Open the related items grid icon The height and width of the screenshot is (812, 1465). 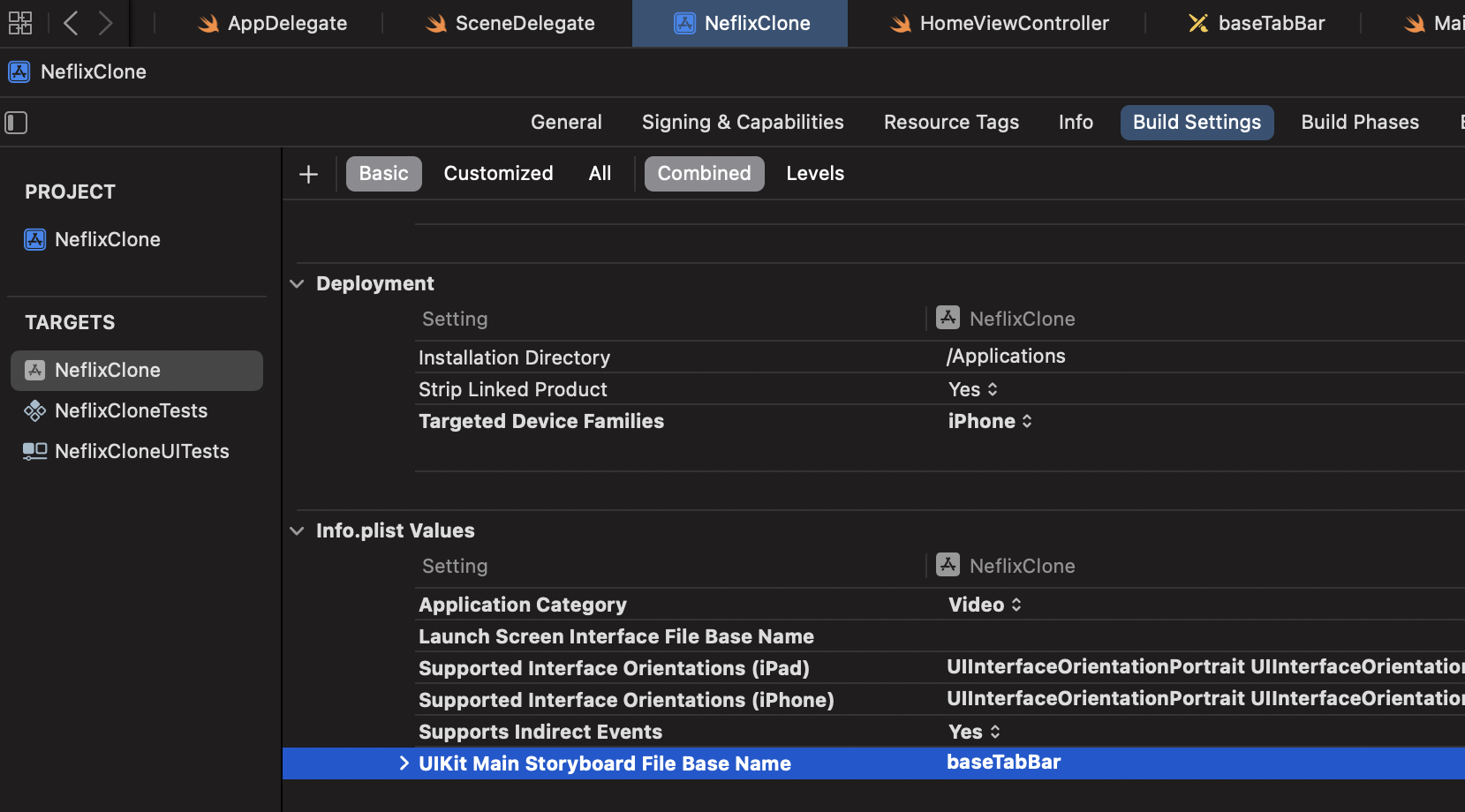point(20,23)
